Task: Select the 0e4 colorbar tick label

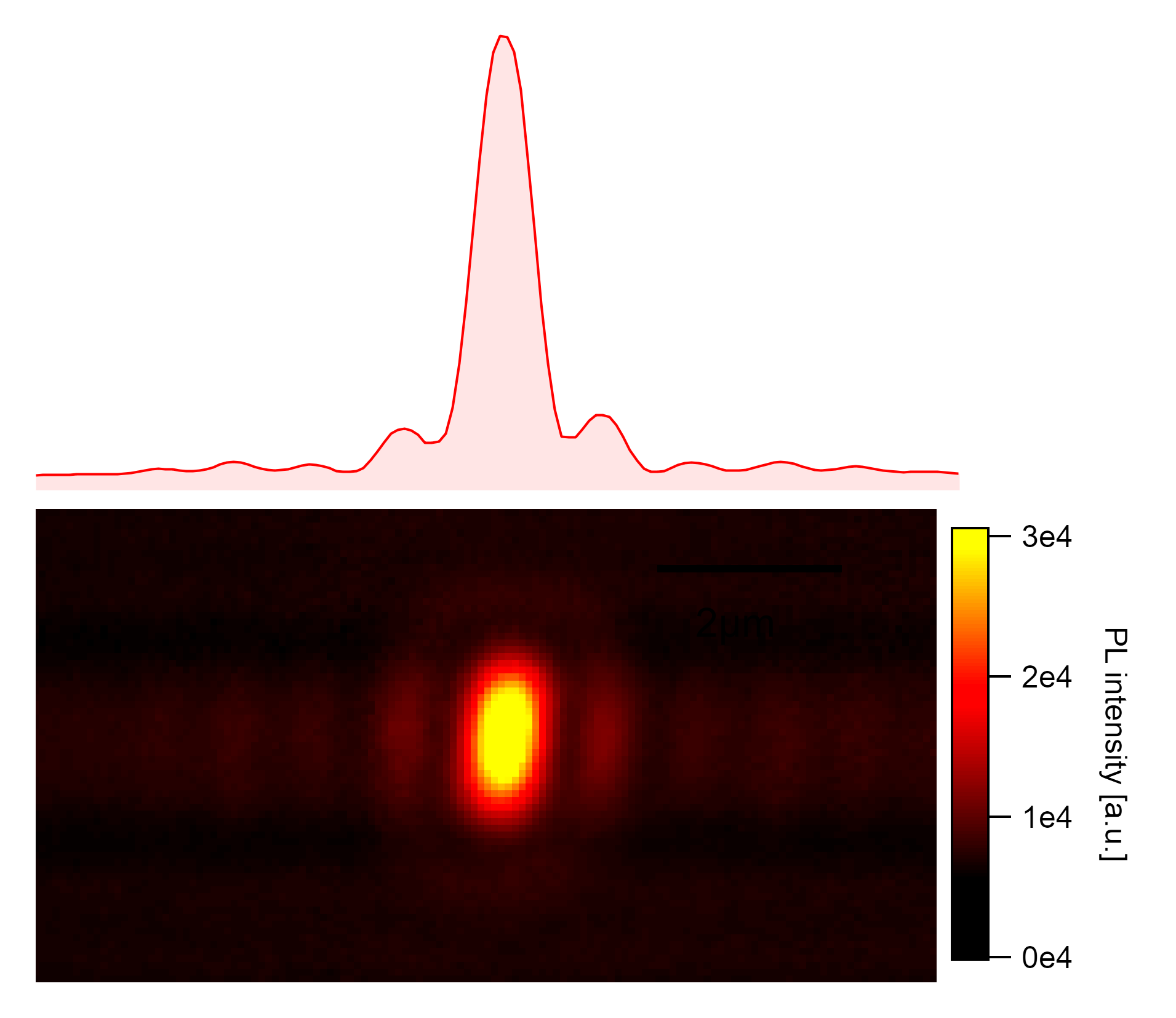Action: click(x=1046, y=958)
